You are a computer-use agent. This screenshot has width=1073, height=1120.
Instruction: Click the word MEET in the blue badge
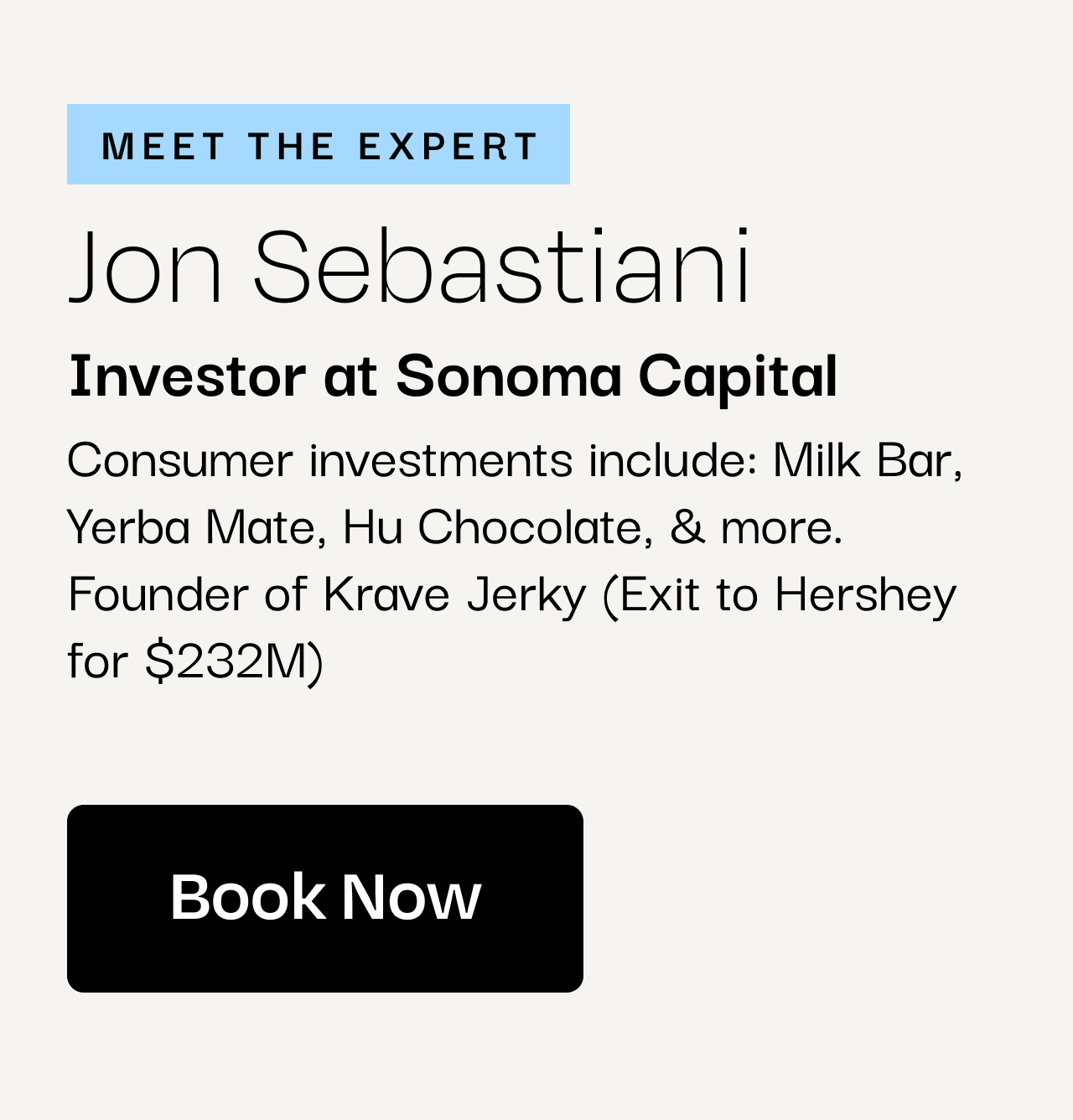point(163,146)
